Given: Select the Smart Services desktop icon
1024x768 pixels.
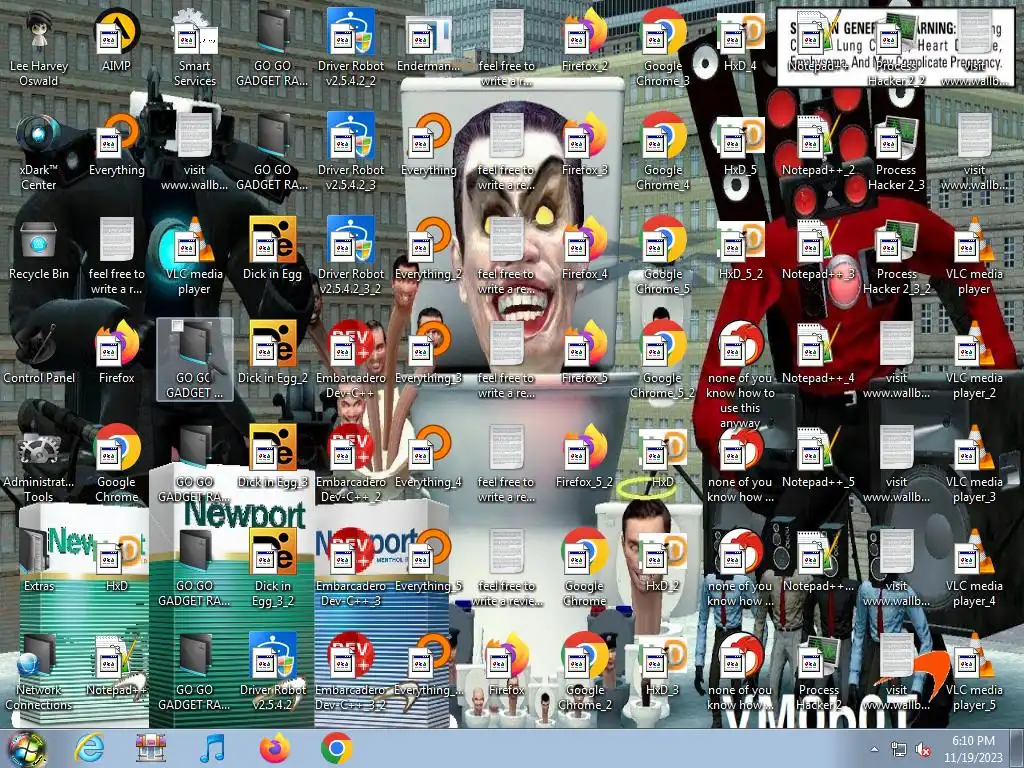Looking at the screenshot, I should click(195, 48).
